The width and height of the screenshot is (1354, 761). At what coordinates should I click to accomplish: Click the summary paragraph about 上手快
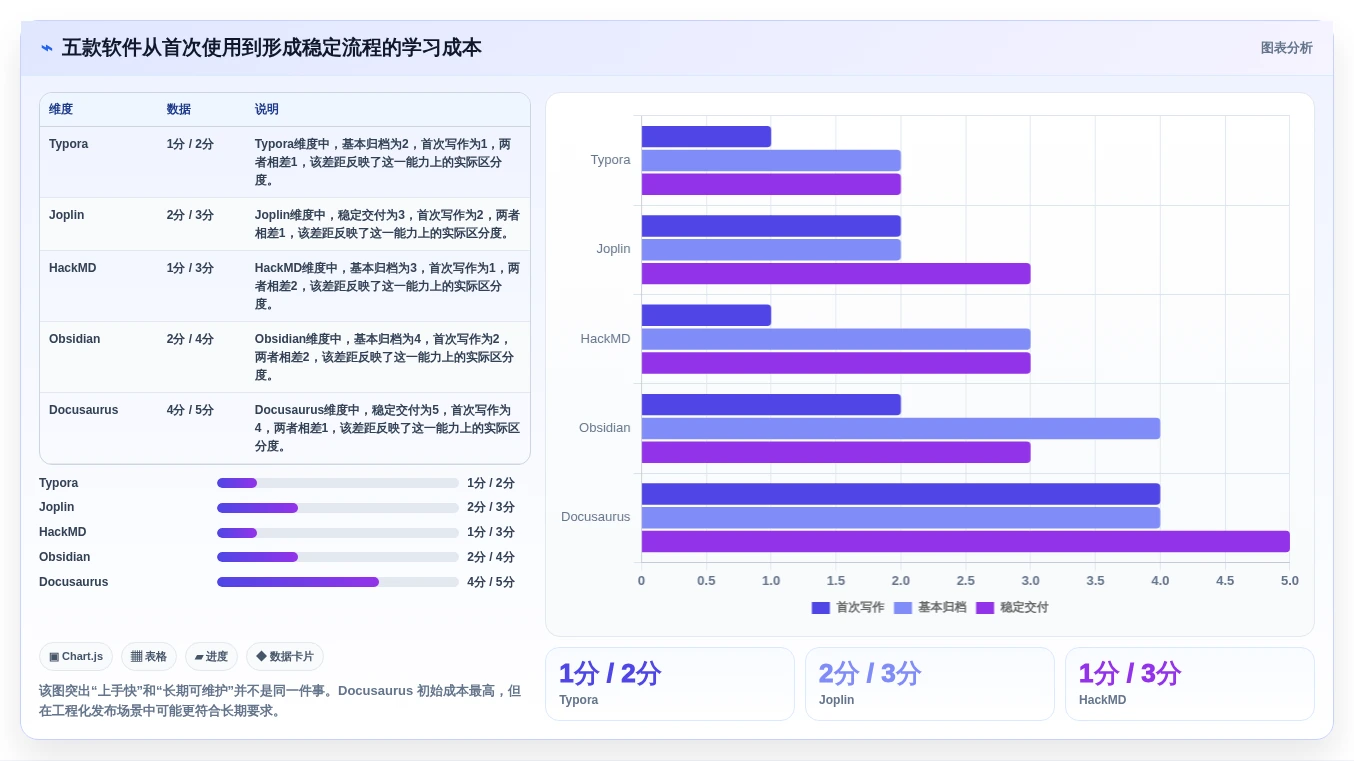280,701
